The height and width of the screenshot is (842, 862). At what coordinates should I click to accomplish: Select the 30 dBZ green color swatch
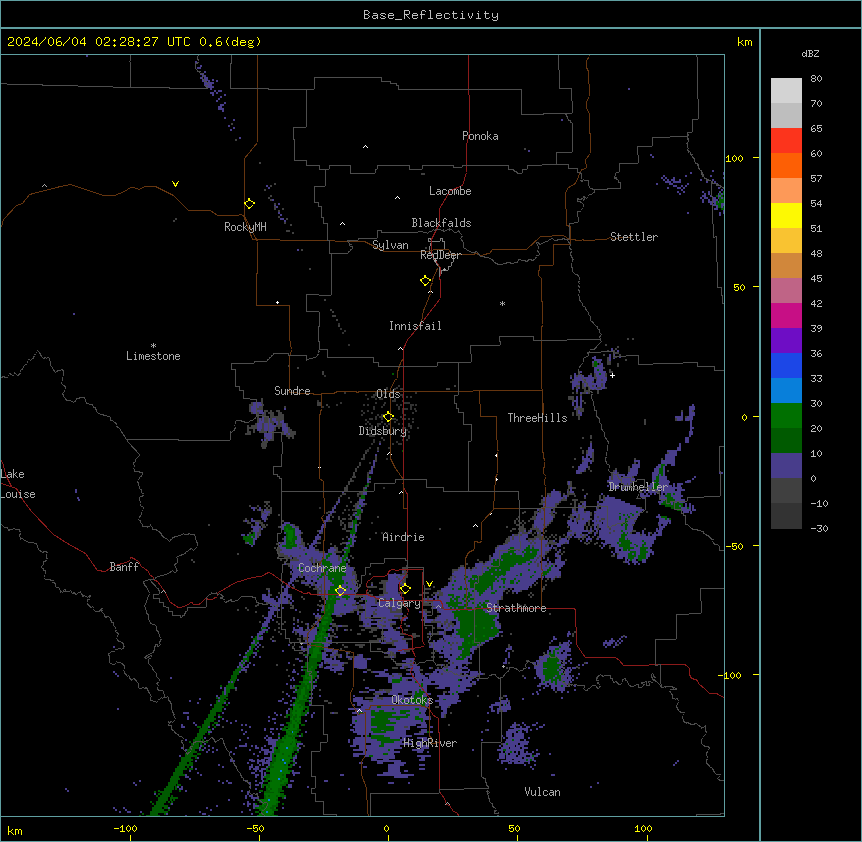point(786,416)
